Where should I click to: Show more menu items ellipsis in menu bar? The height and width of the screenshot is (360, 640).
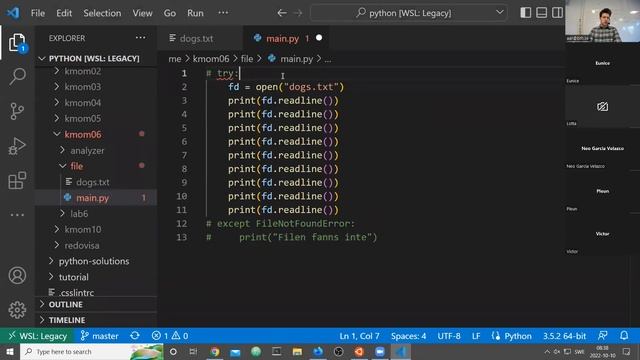(x=223, y=13)
